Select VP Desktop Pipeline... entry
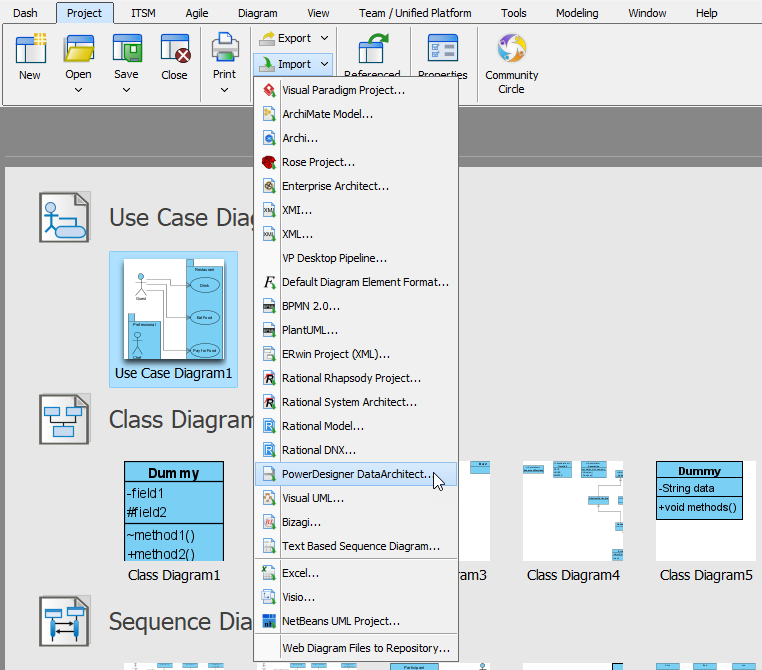 tap(356, 258)
